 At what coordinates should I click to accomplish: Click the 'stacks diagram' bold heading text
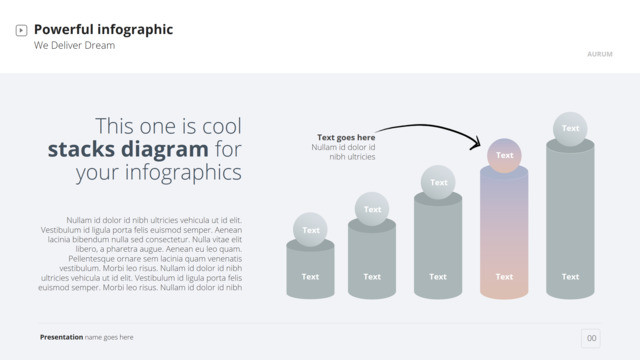128,149
